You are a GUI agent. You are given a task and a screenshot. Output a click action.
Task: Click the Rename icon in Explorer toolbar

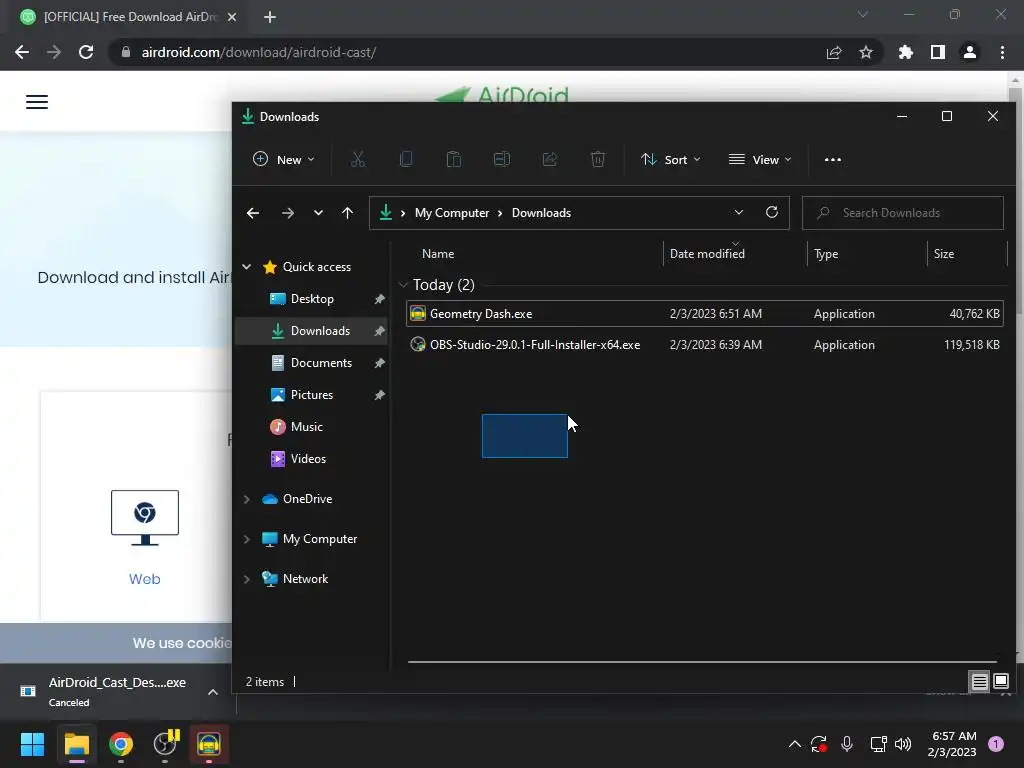pos(502,159)
